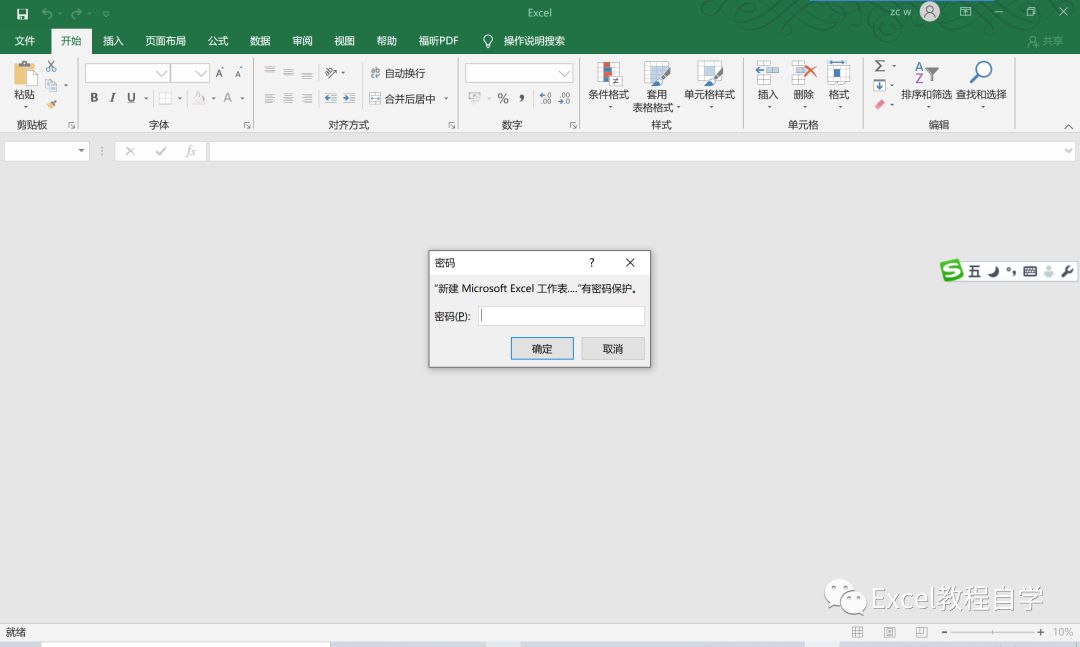This screenshot has height=647, width=1080.
Task: Toggle Bold formatting
Action: (x=94, y=98)
